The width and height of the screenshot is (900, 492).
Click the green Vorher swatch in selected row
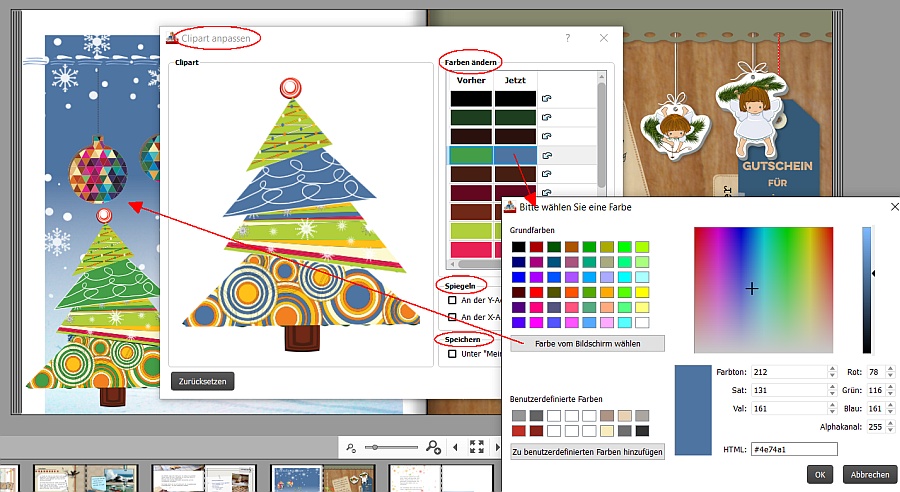[x=471, y=156]
